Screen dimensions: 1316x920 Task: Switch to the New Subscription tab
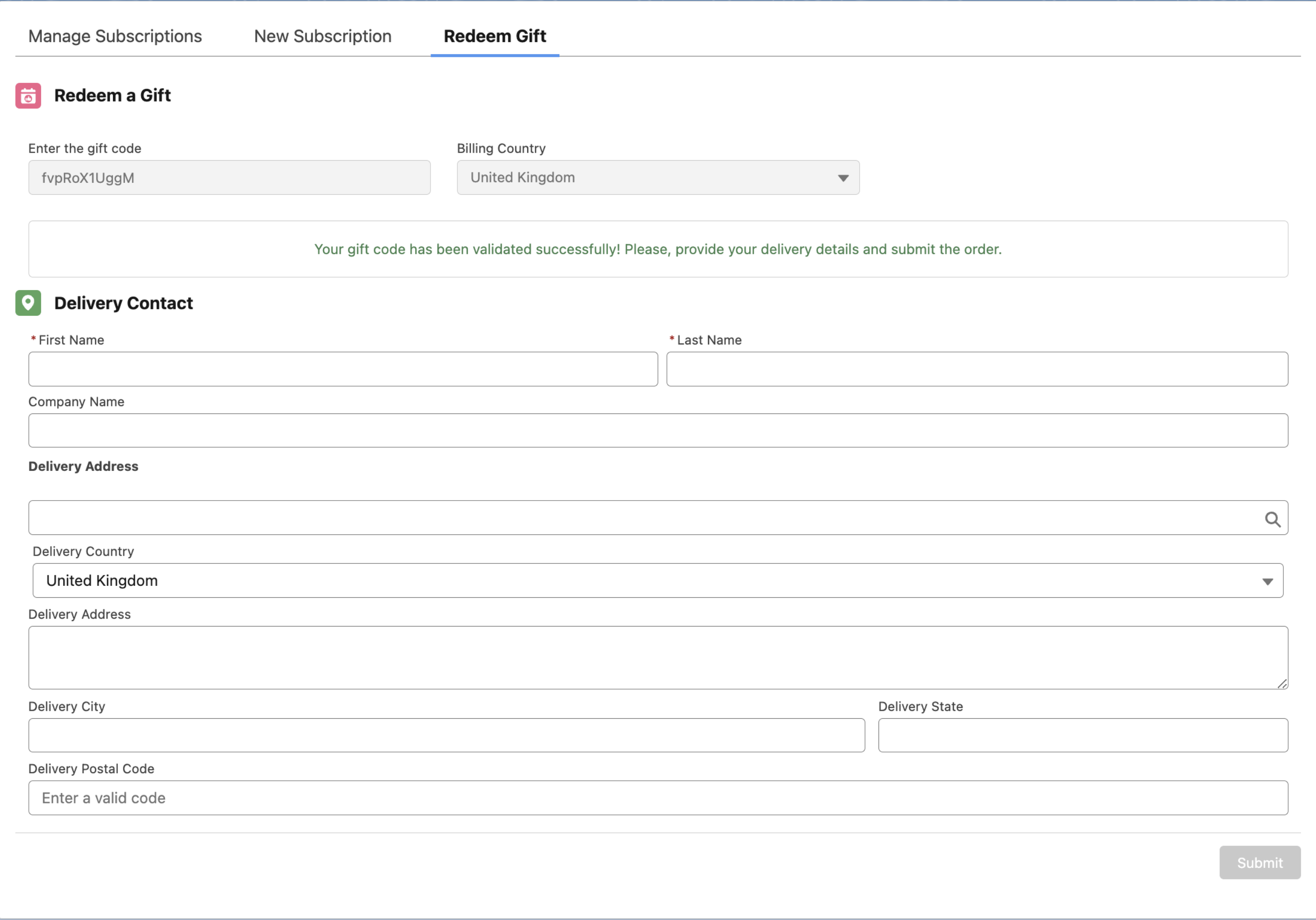[x=322, y=36]
